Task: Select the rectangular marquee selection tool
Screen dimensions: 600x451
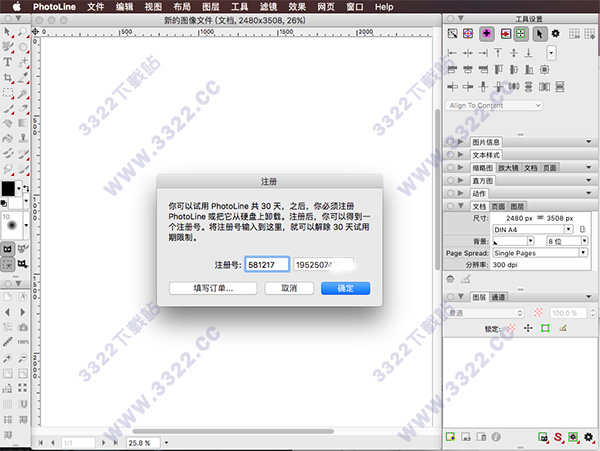Action: click(x=7, y=93)
